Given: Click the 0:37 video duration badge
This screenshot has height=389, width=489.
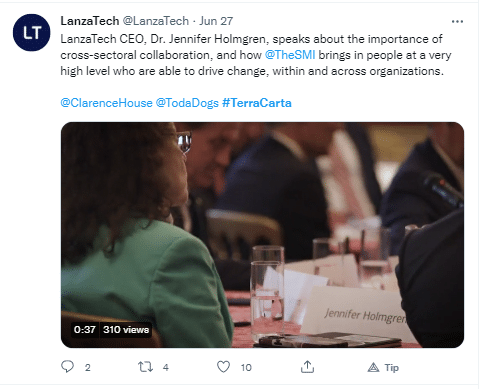Looking at the screenshot, I should [85, 330].
